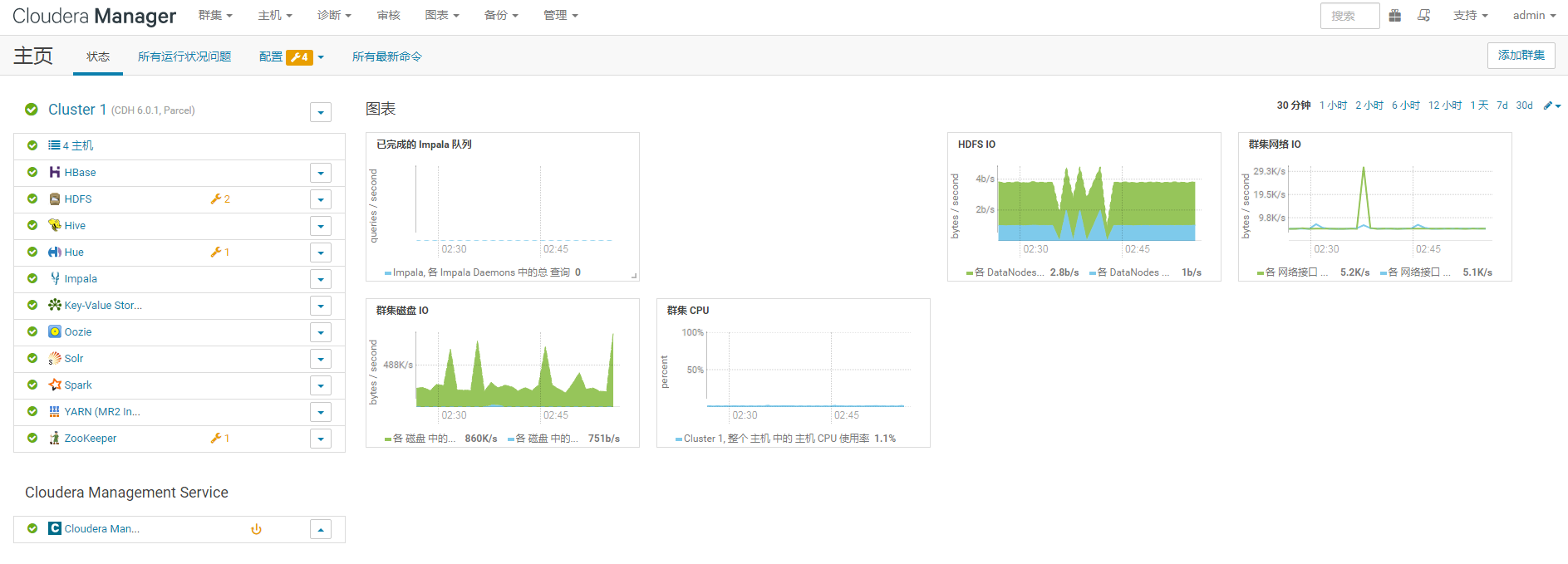
Task: Click the search input field
Action: [x=1350, y=16]
